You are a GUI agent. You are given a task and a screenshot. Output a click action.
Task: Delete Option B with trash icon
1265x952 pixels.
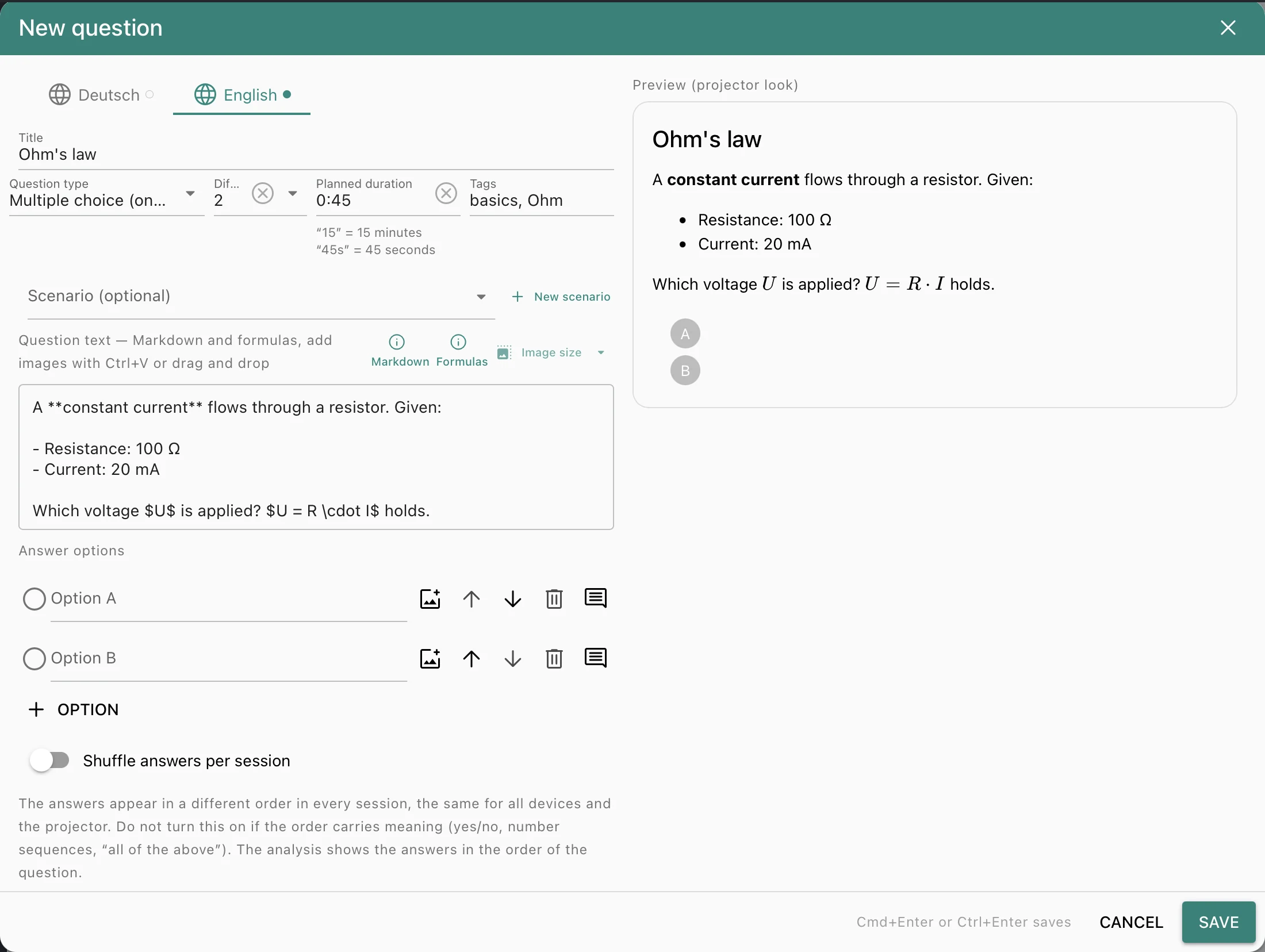click(x=554, y=659)
